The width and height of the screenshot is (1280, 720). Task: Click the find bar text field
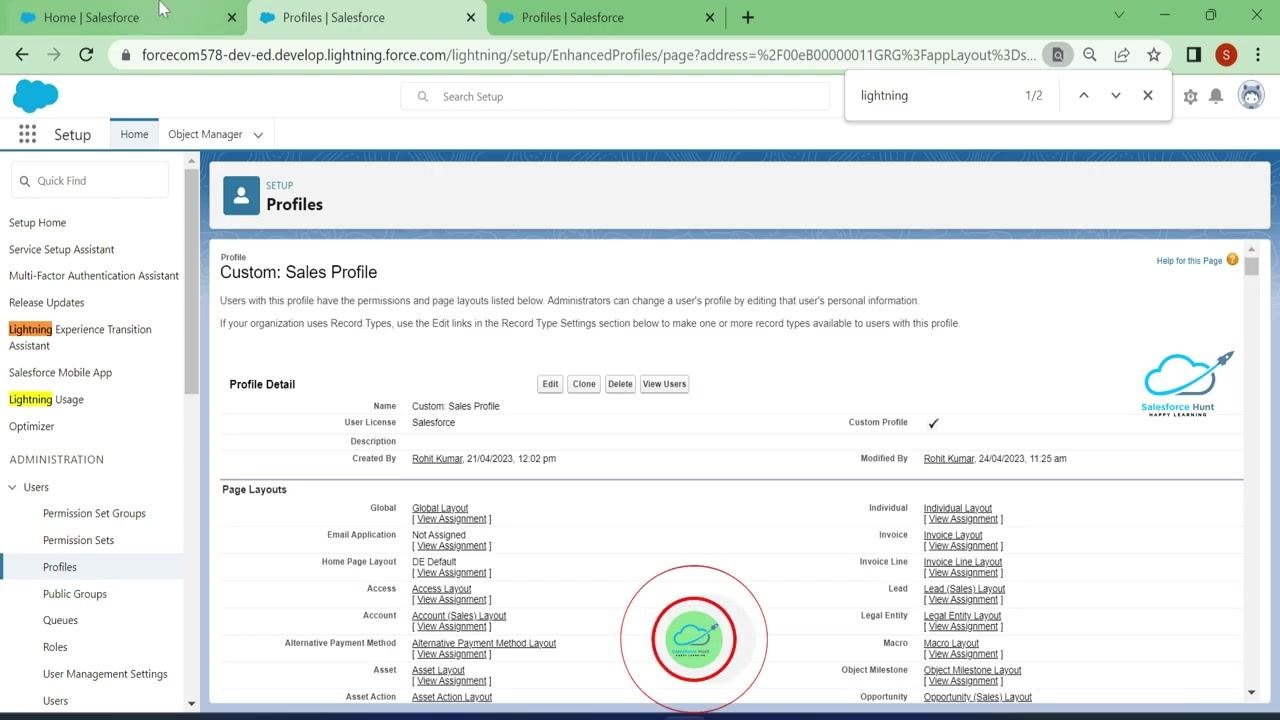coord(935,95)
